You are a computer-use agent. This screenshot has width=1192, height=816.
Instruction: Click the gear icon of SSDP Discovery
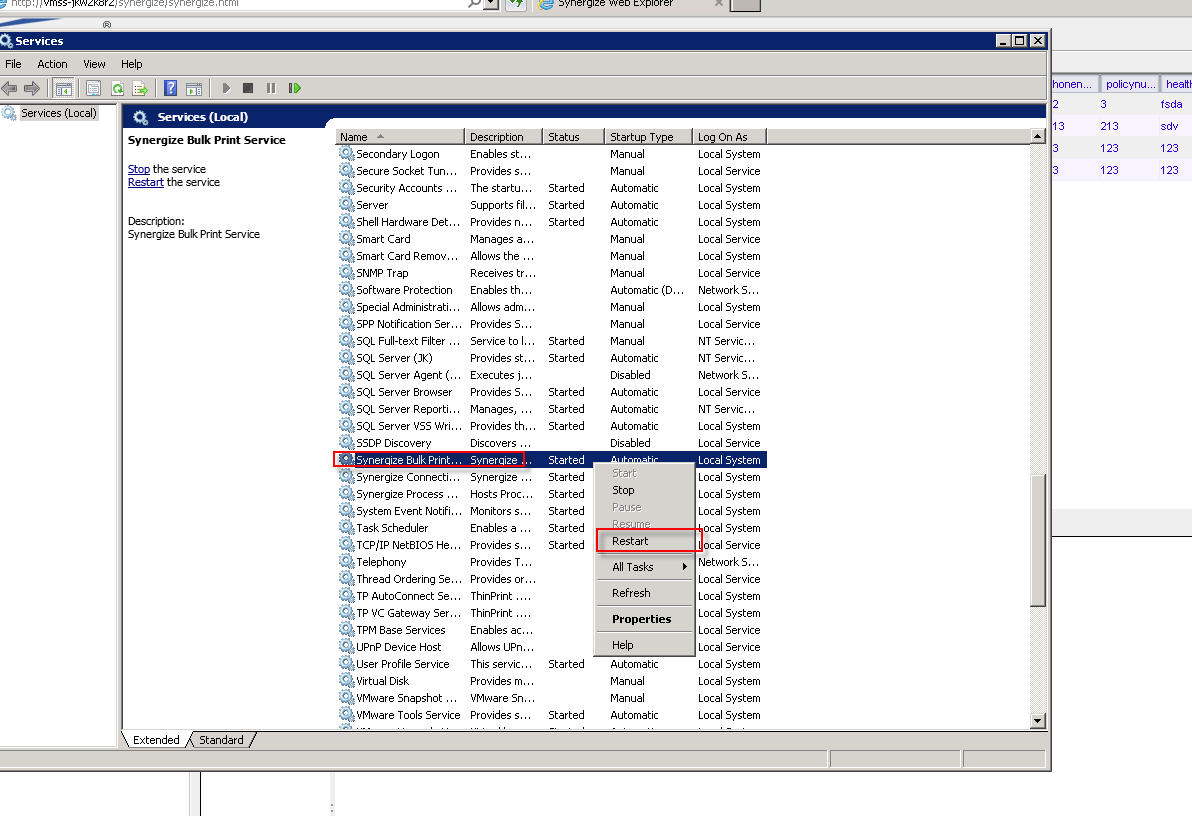(x=347, y=443)
